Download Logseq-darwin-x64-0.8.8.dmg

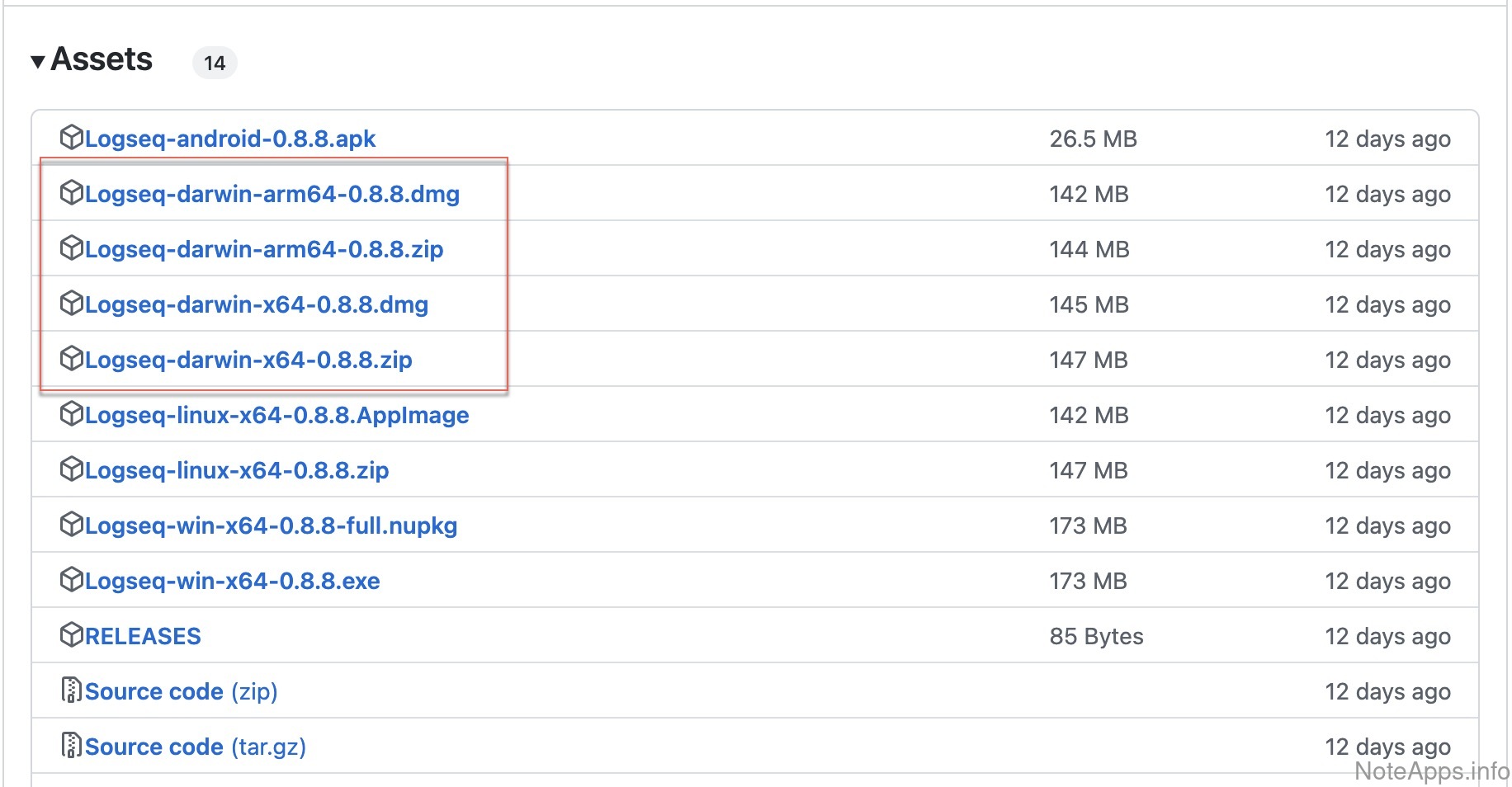click(256, 304)
